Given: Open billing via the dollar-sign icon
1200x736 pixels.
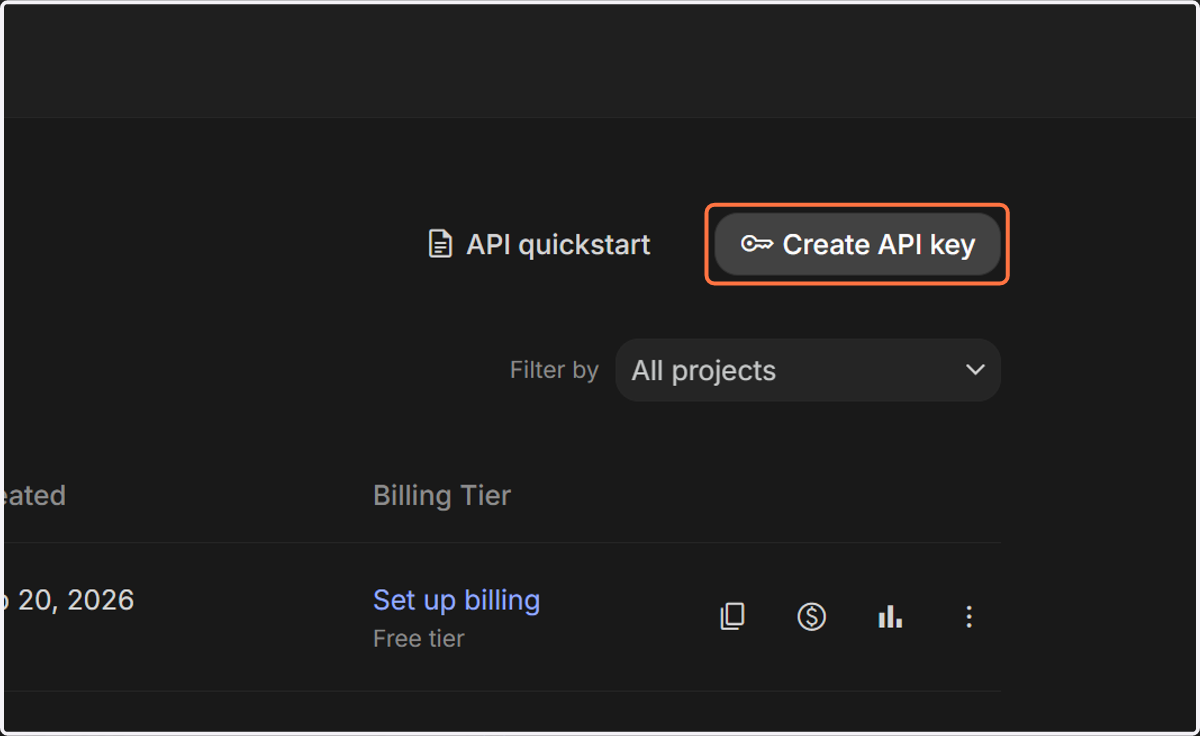Looking at the screenshot, I should (811, 617).
